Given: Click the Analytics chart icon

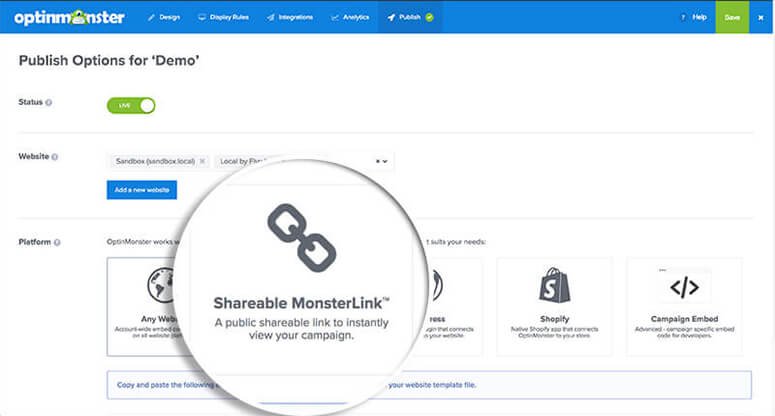Looking at the screenshot, I should point(335,17).
